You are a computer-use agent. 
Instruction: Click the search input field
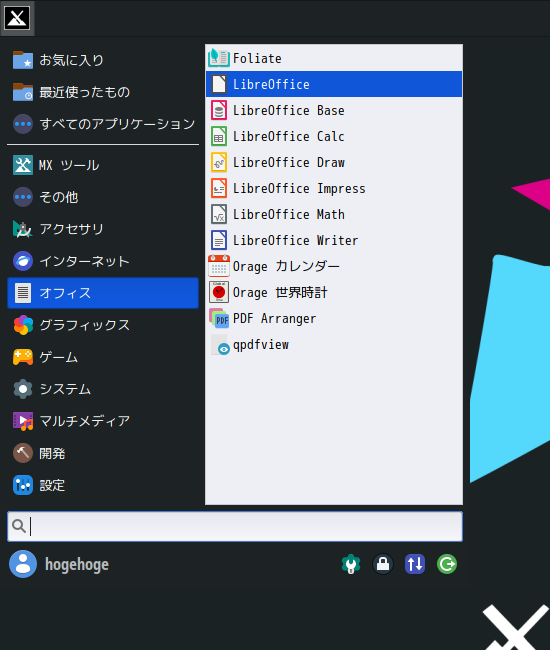[x=235, y=526]
